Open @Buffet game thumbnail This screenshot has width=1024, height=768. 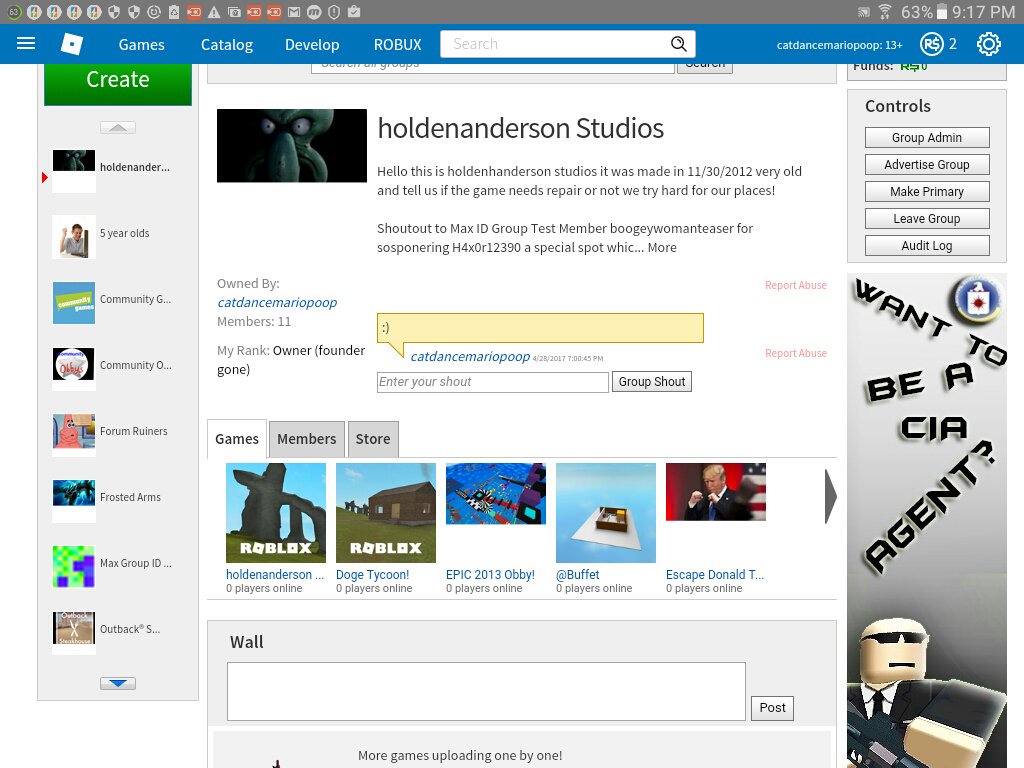click(605, 513)
